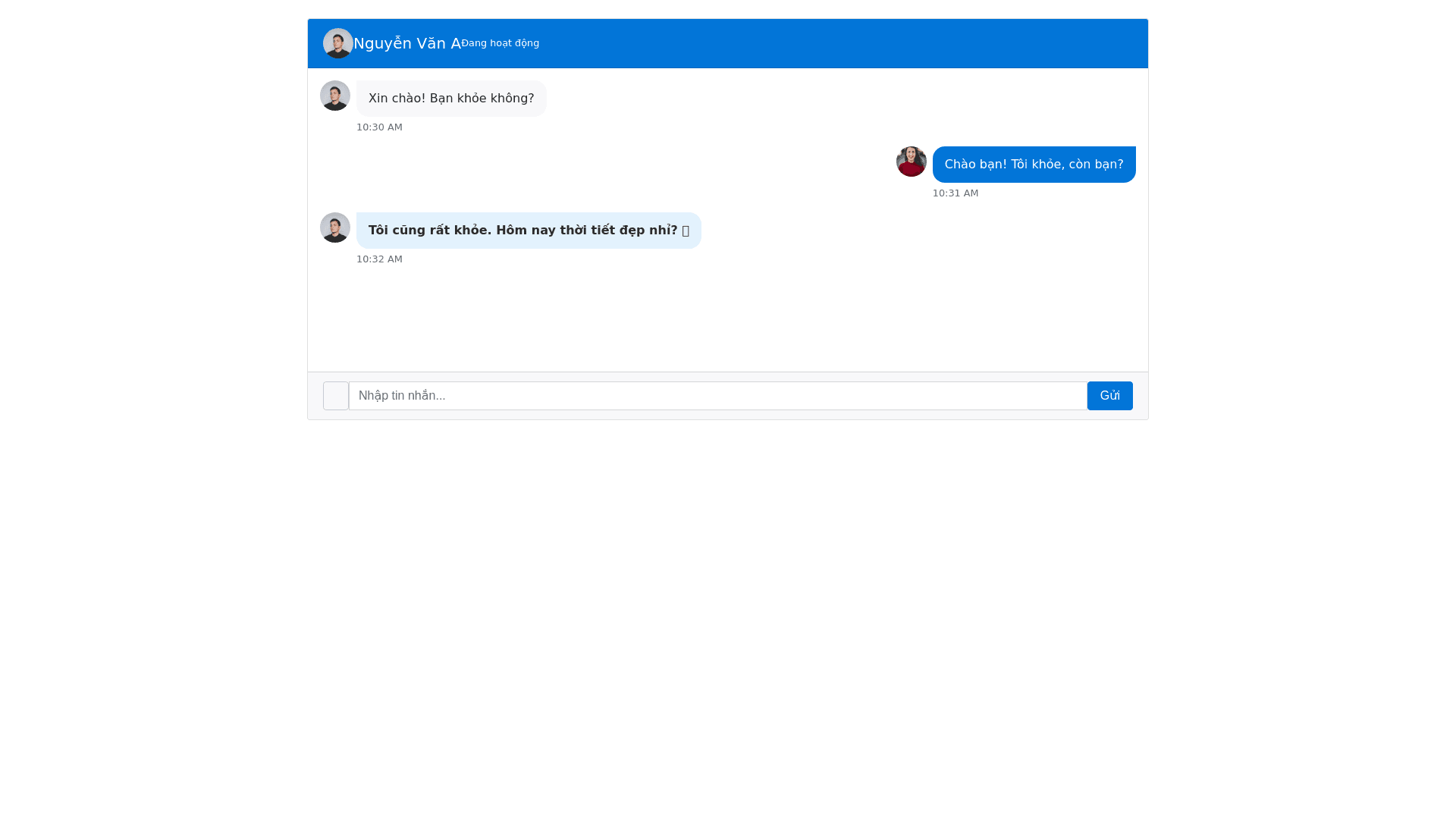Click the 10:32 AM timestamp
This screenshot has width=1456, height=819.
coord(379,259)
